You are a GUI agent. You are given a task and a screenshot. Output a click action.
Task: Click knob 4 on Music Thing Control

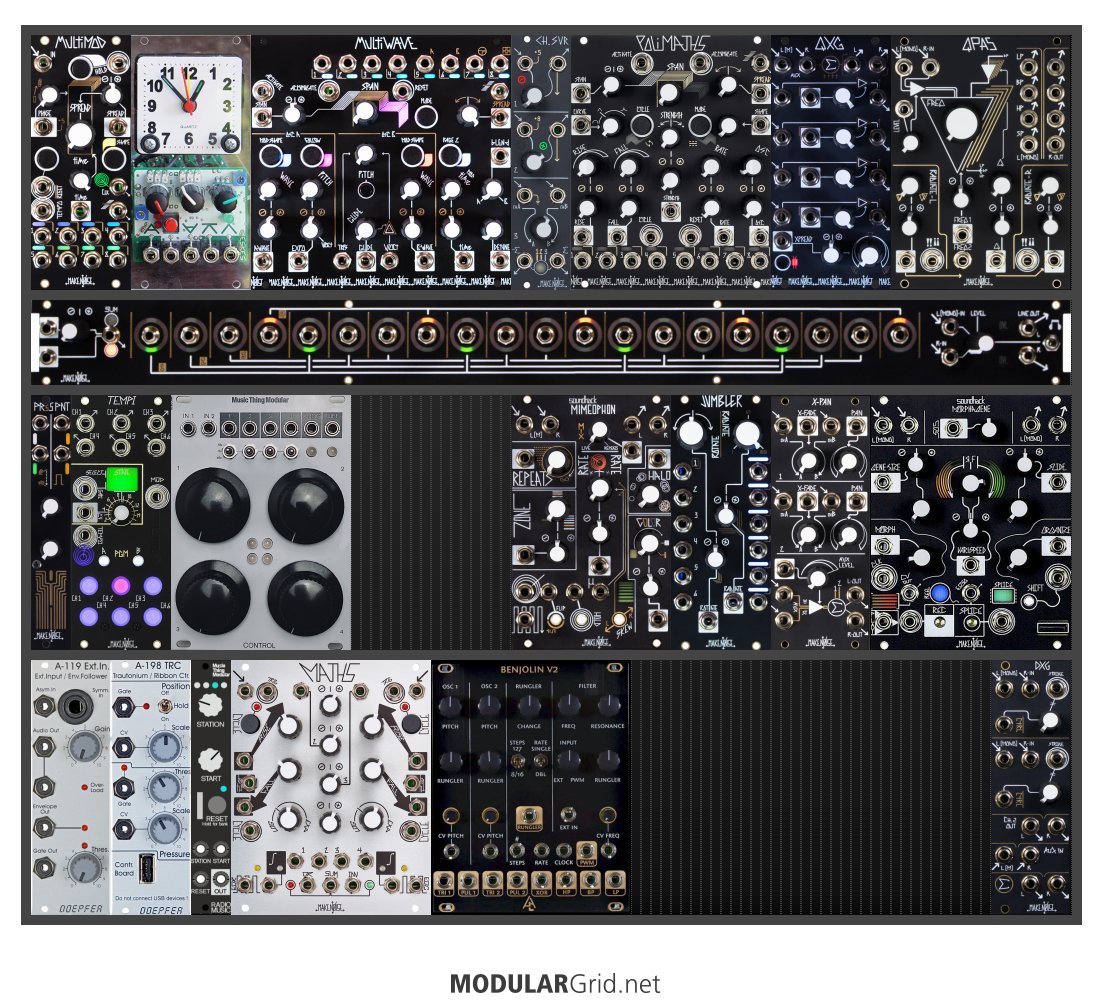click(306, 598)
